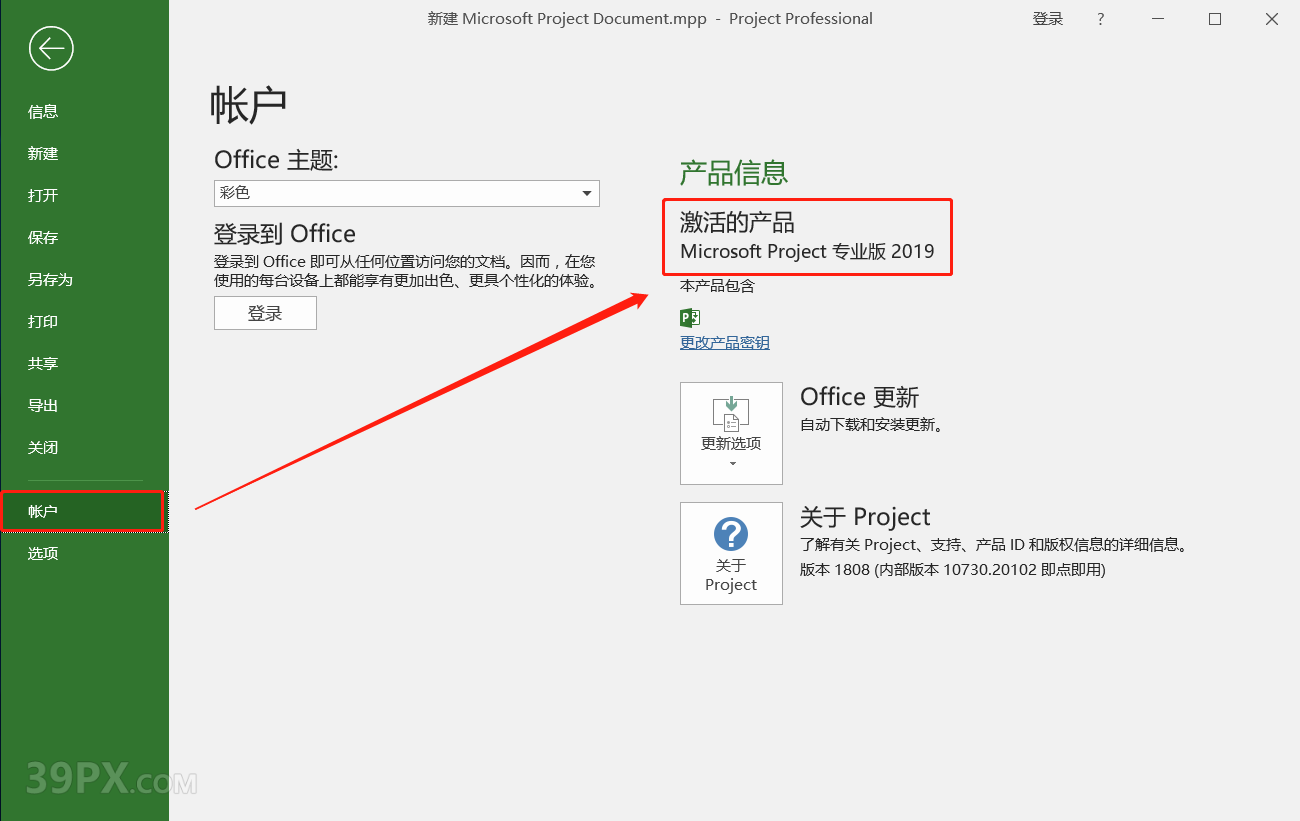Click the 关于 Project button
This screenshot has width=1300, height=821.
(x=731, y=553)
